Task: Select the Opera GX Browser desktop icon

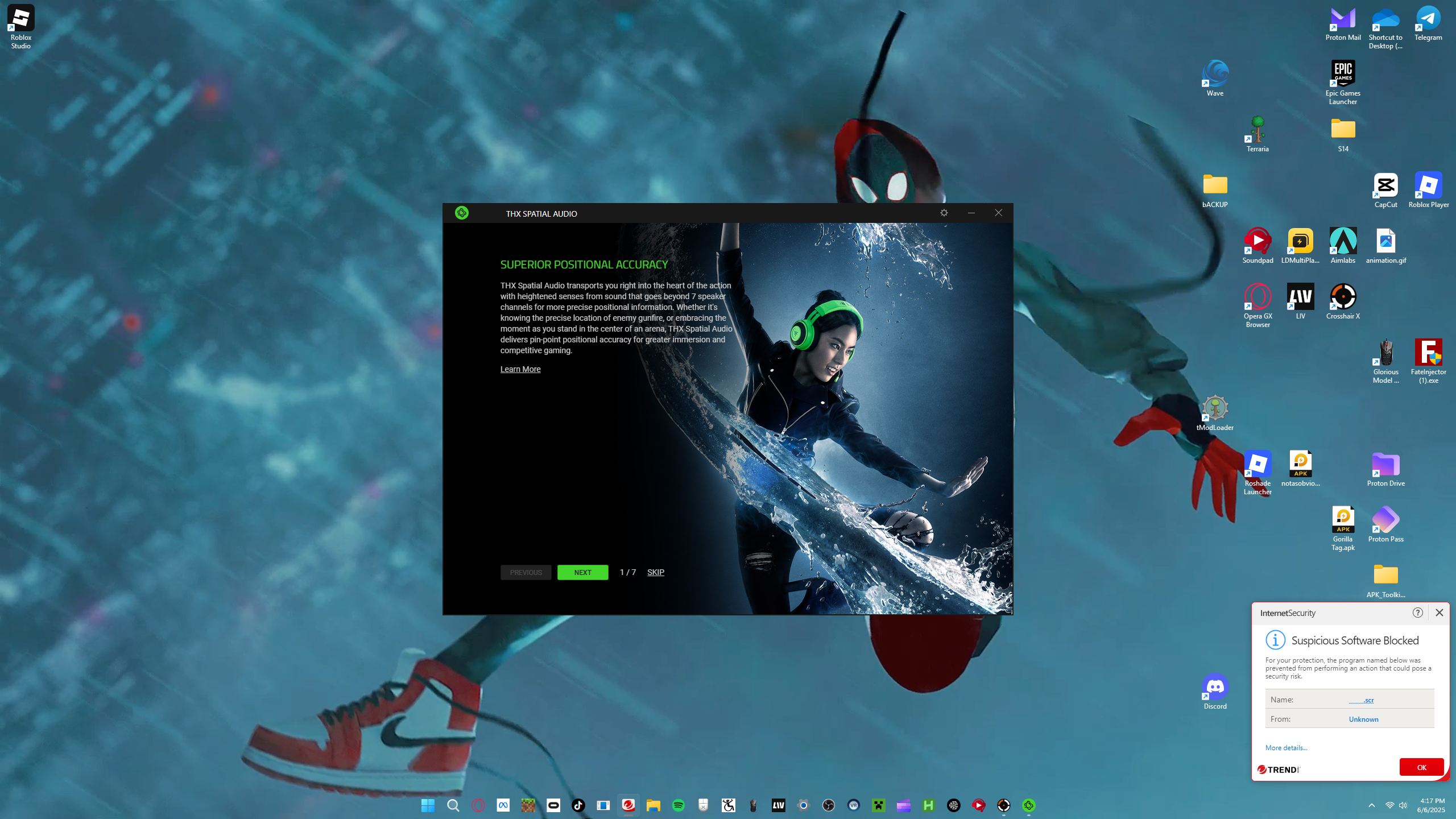Action: point(1258,305)
